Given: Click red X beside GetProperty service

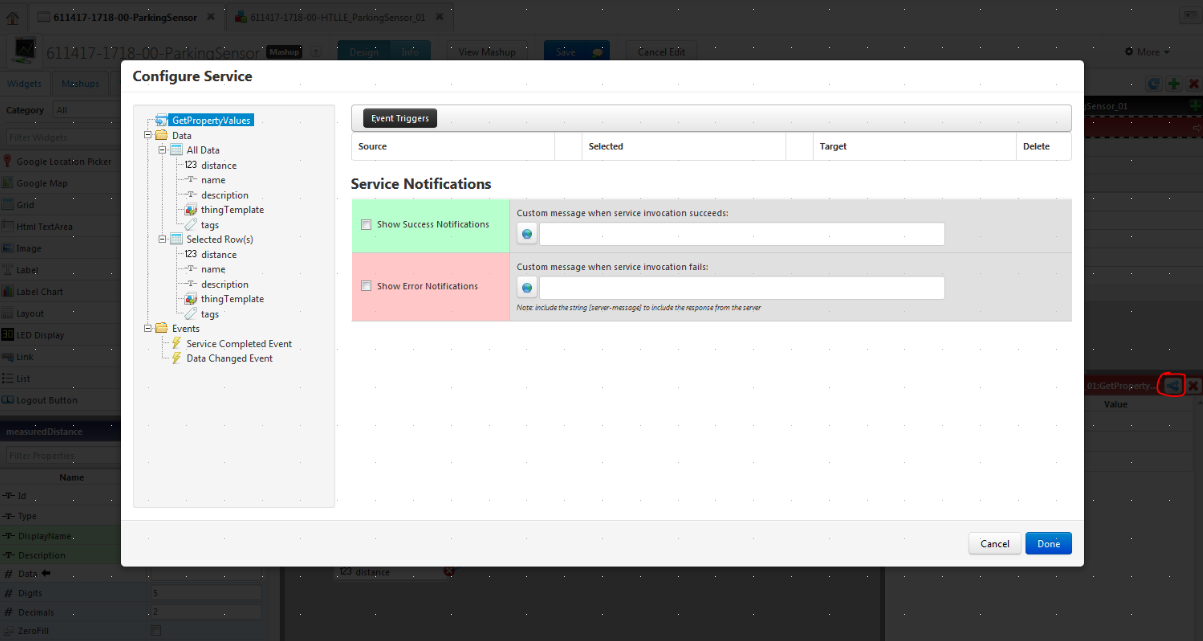Looking at the screenshot, I should (x=1193, y=385).
